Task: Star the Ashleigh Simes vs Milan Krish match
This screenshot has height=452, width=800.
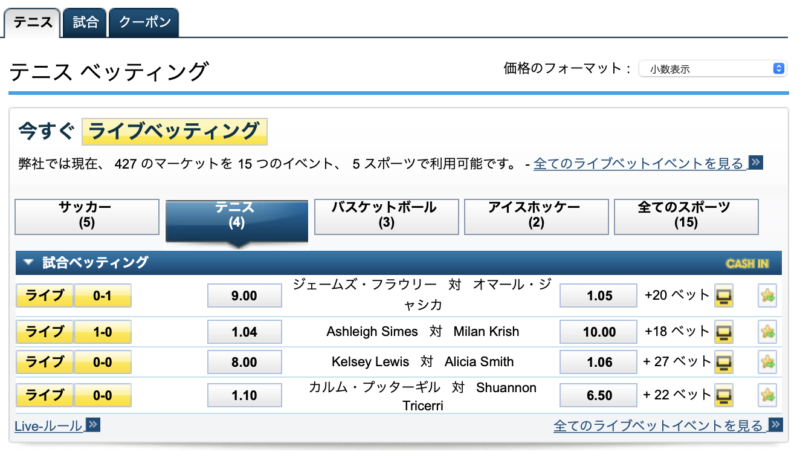Action: click(x=767, y=332)
